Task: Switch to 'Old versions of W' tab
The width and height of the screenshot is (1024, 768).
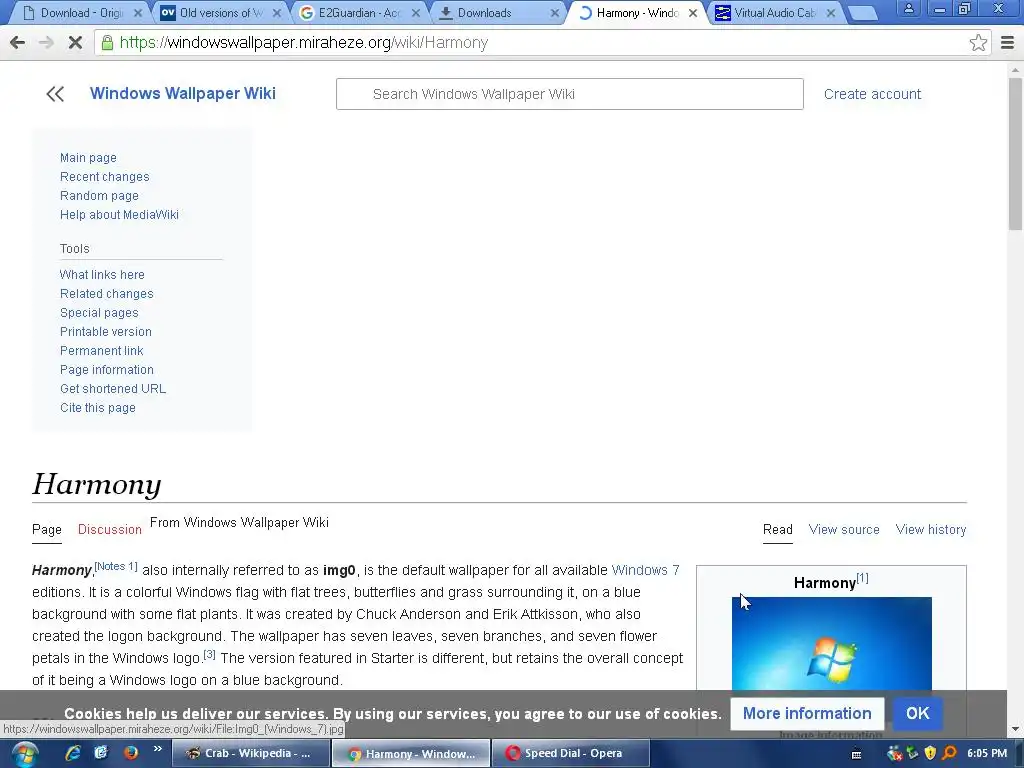Action: (x=219, y=13)
